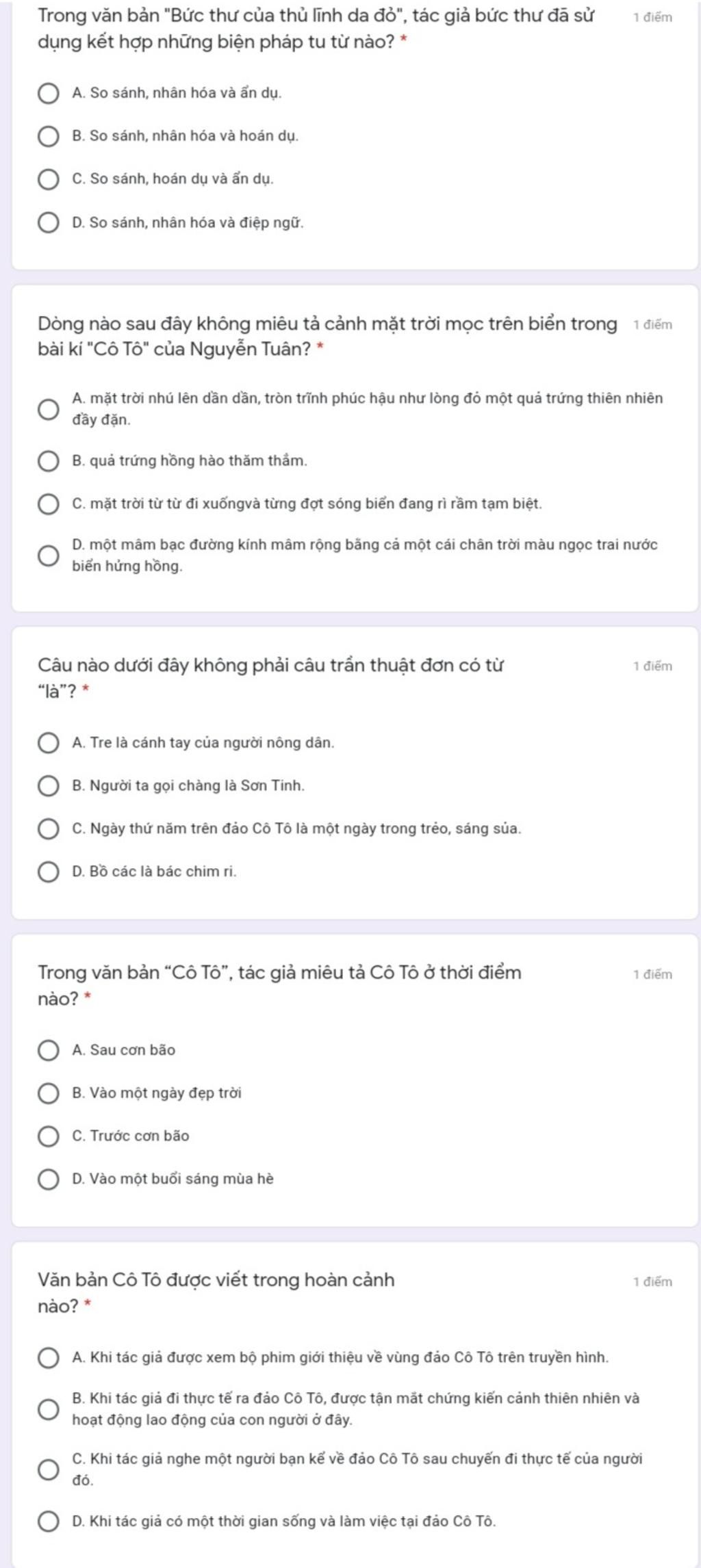Screen dimensions: 701x1568
Task: Select B. Người ta gọi chàng là Sơn Tinh
Action: (x=48, y=786)
